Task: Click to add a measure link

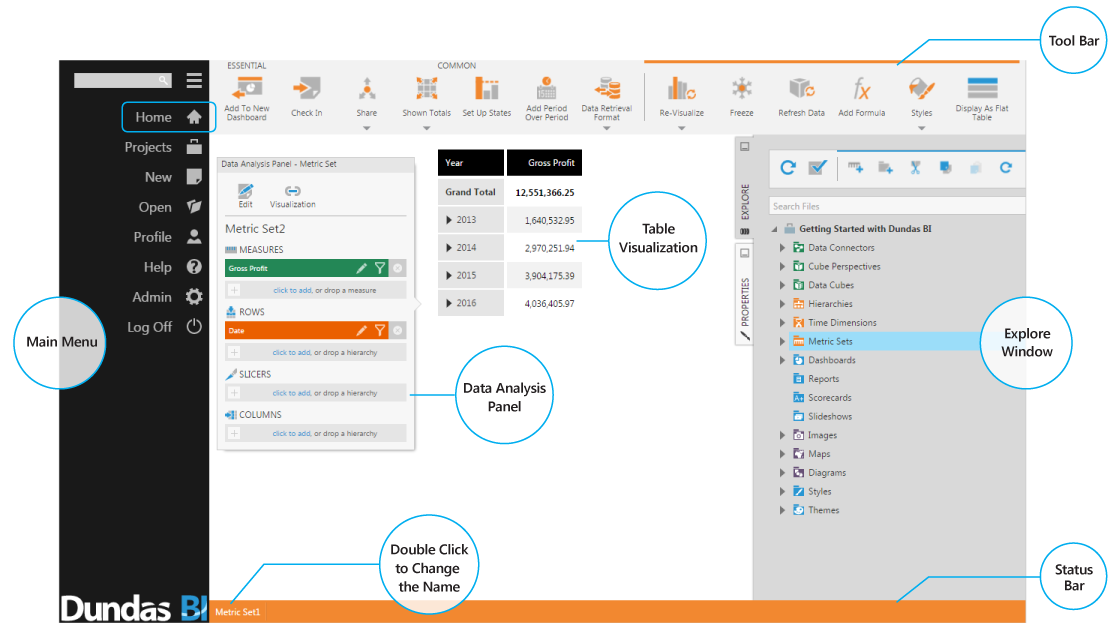Action: pos(292,290)
